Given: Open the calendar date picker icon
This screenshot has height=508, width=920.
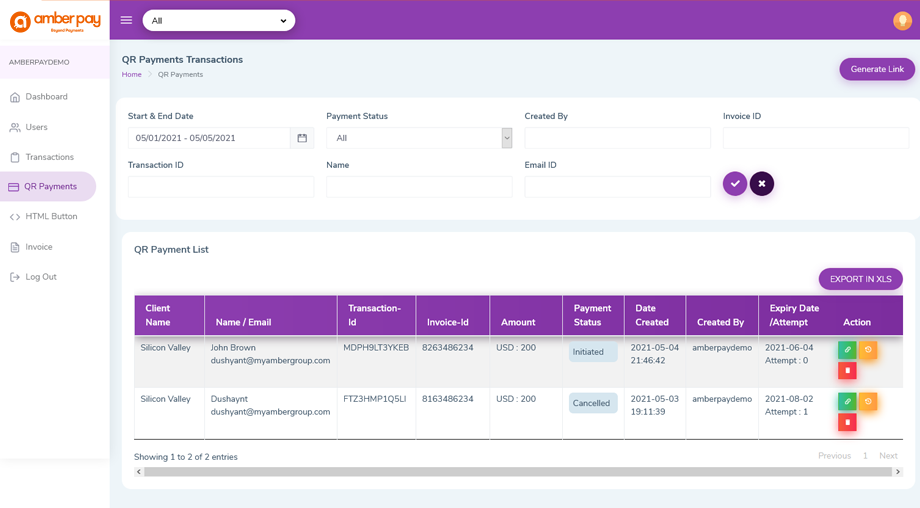Looking at the screenshot, I should [302, 138].
